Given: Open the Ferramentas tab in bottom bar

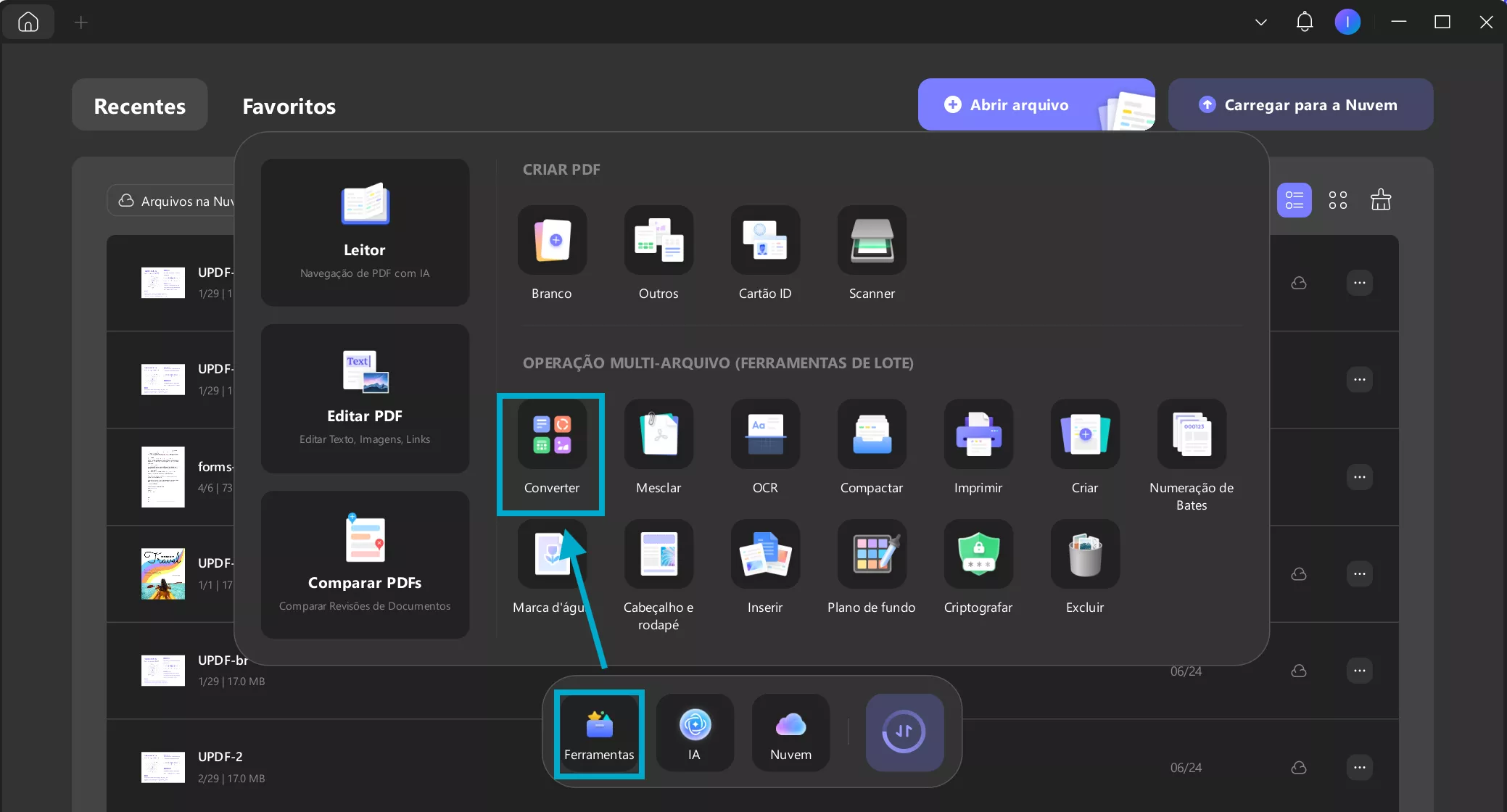Looking at the screenshot, I should (x=599, y=734).
